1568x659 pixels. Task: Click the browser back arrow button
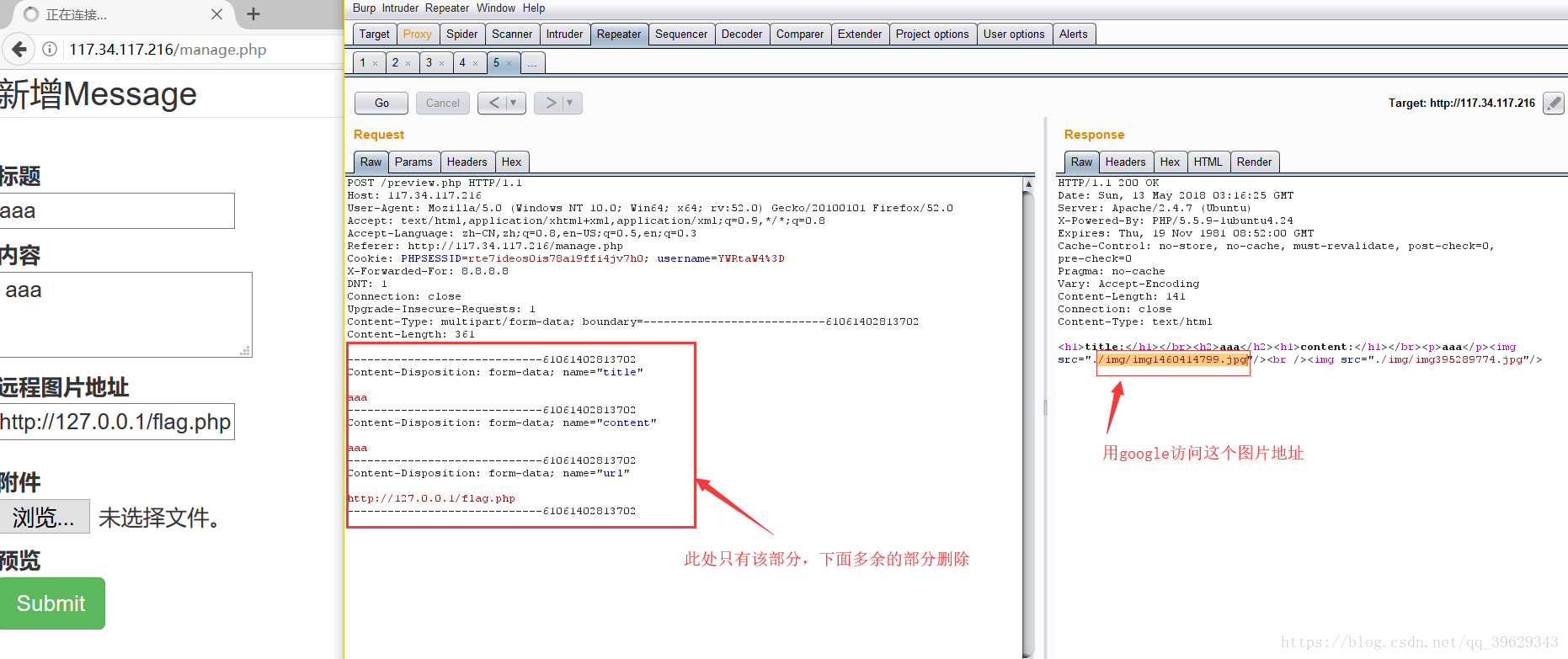19,49
